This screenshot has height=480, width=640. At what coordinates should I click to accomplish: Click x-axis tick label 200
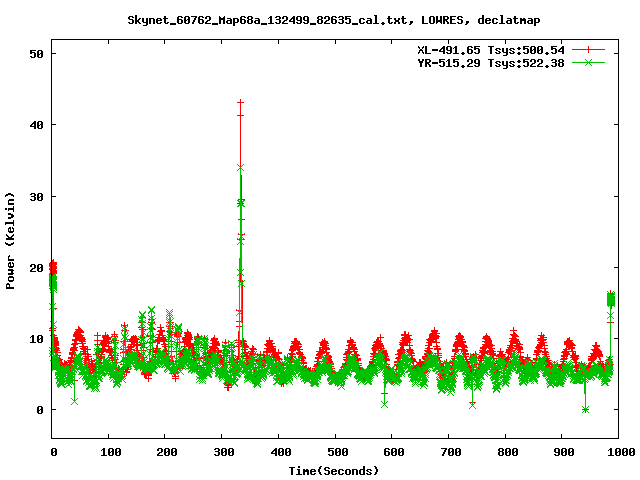coord(167,452)
